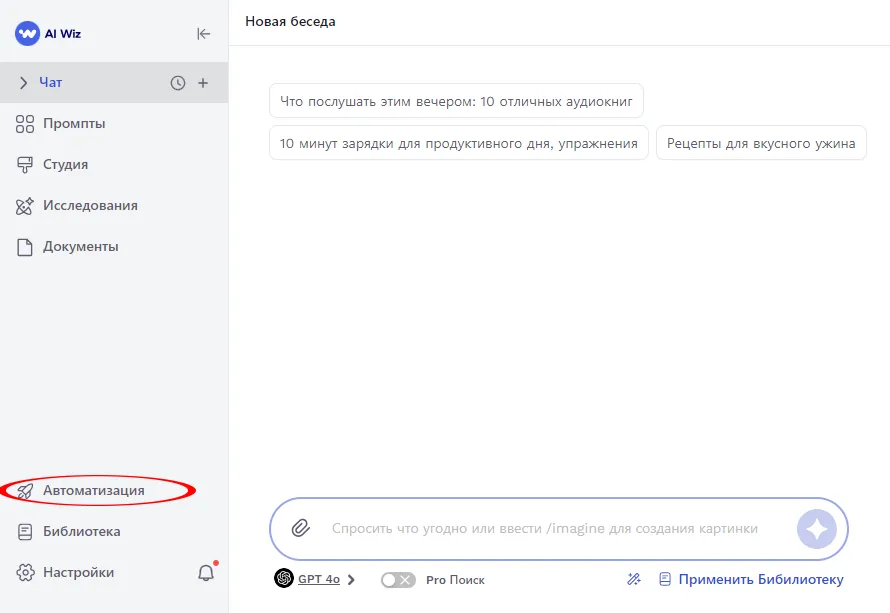Click Применить Библиотеку link

(x=760, y=579)
